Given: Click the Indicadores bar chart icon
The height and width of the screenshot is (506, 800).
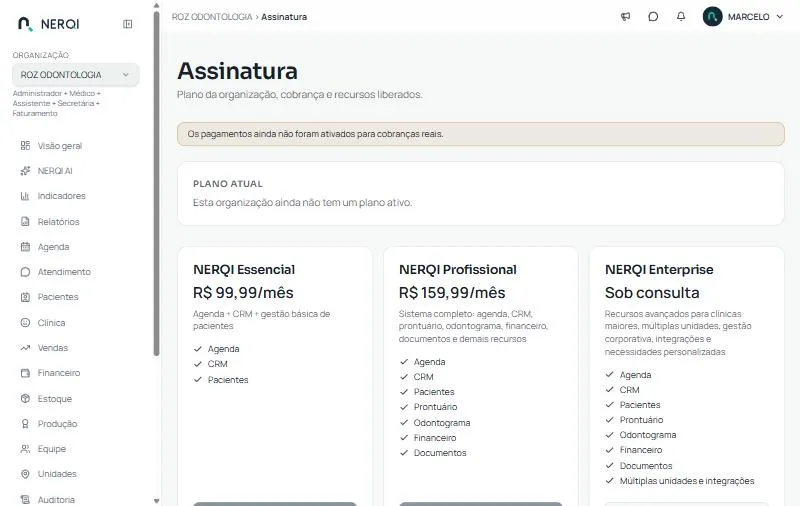Looking at the screenshot, I should click(25, 196).
